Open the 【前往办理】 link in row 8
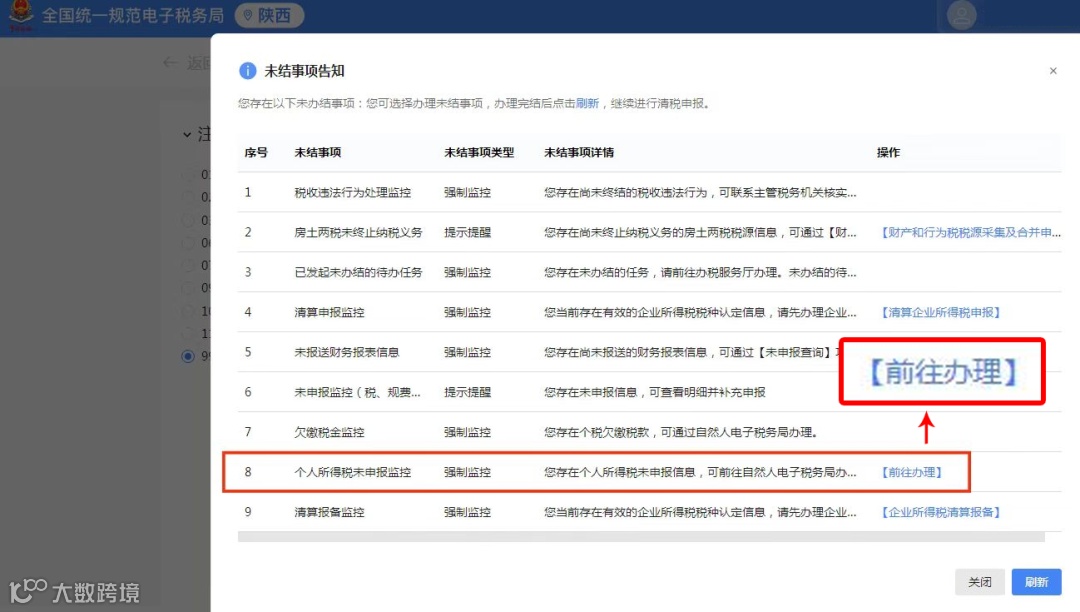The height and width of the screenshot is (612, 1080). (912, 472)
